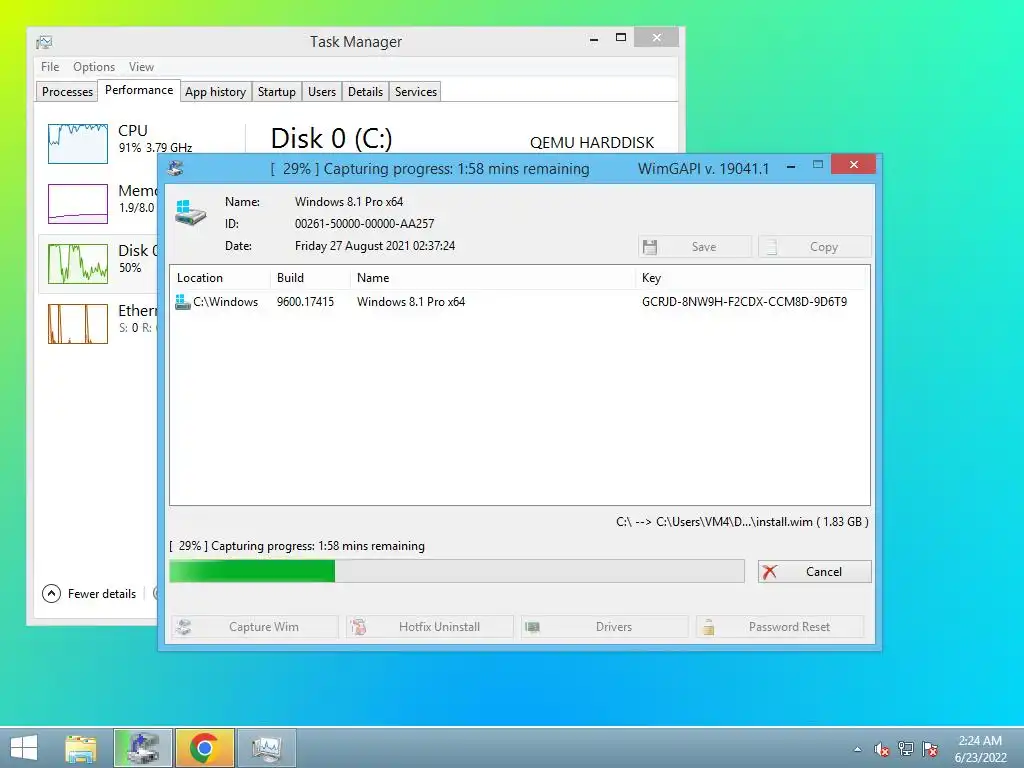Screen dimensions: 1024x768
Task: Click the Capture Wim button
Action: (x=255, y=627)
